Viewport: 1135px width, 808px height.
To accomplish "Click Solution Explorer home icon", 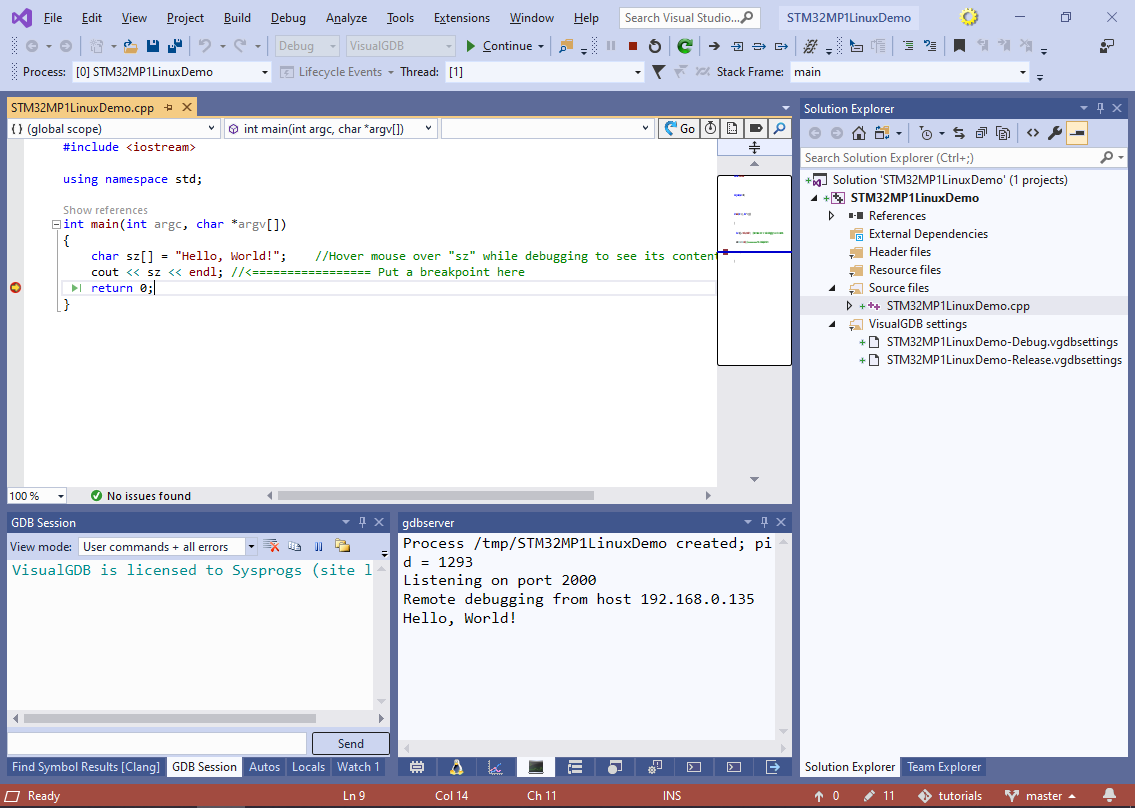I will click(x=858, y=133).
